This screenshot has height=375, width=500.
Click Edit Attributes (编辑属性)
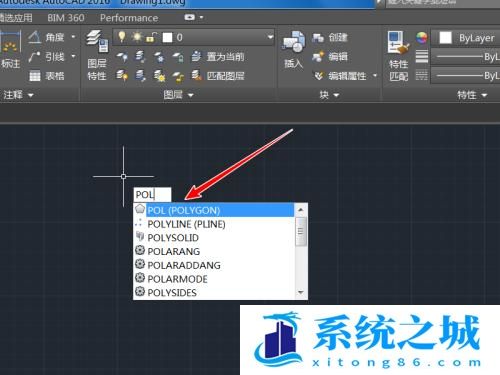point(340,76)
